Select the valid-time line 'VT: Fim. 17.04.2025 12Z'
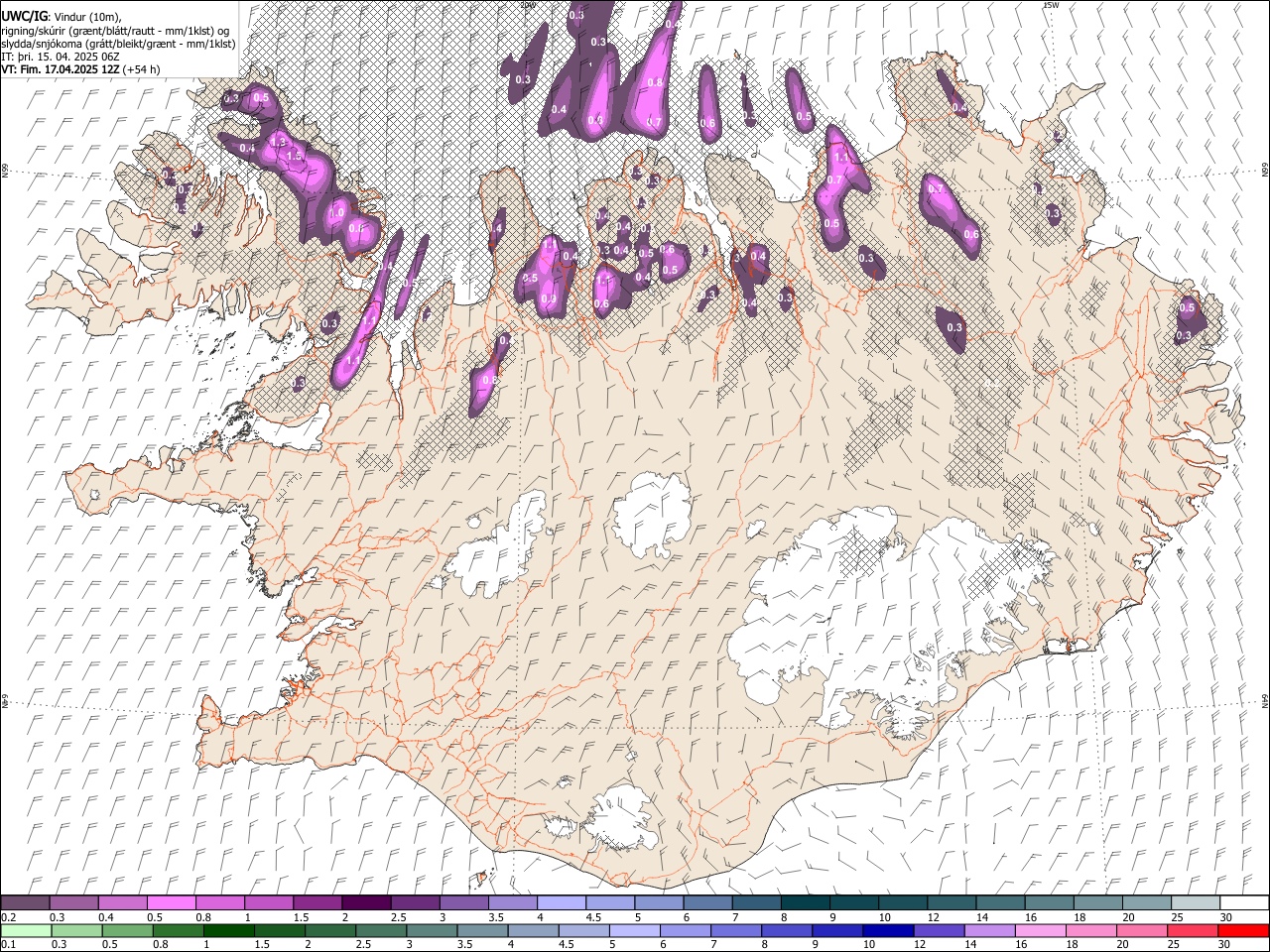Viewport: 1270px width, 952px height. click(61, 69)
